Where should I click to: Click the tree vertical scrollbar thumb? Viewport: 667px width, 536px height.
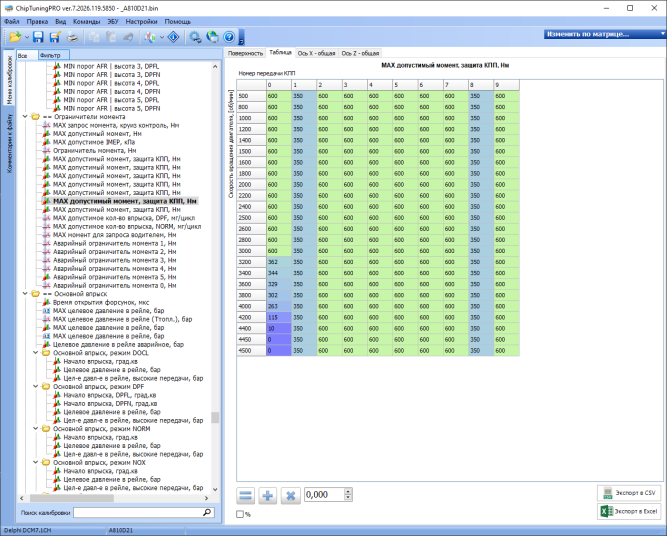(x=215, y=417)
